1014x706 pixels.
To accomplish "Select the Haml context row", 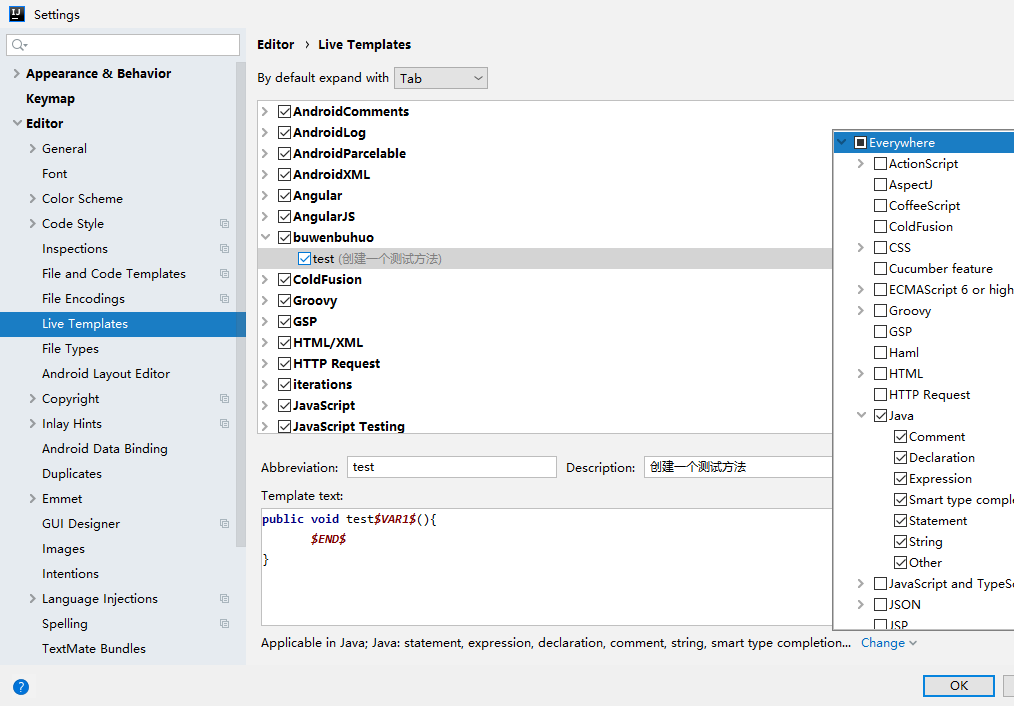I will tap(903, 353).
